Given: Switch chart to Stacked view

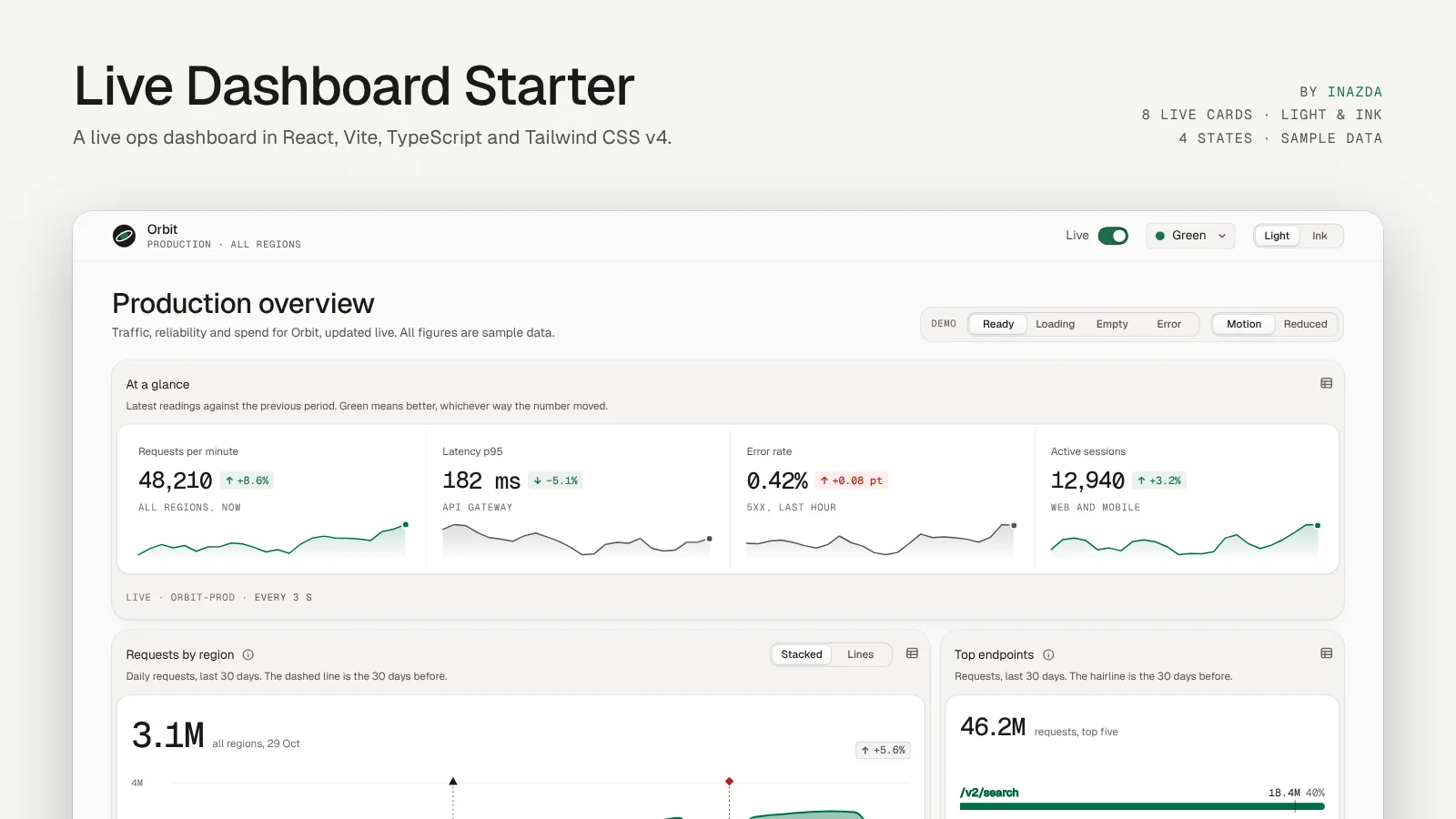Looking at the screenshot, I should point(801,654).
